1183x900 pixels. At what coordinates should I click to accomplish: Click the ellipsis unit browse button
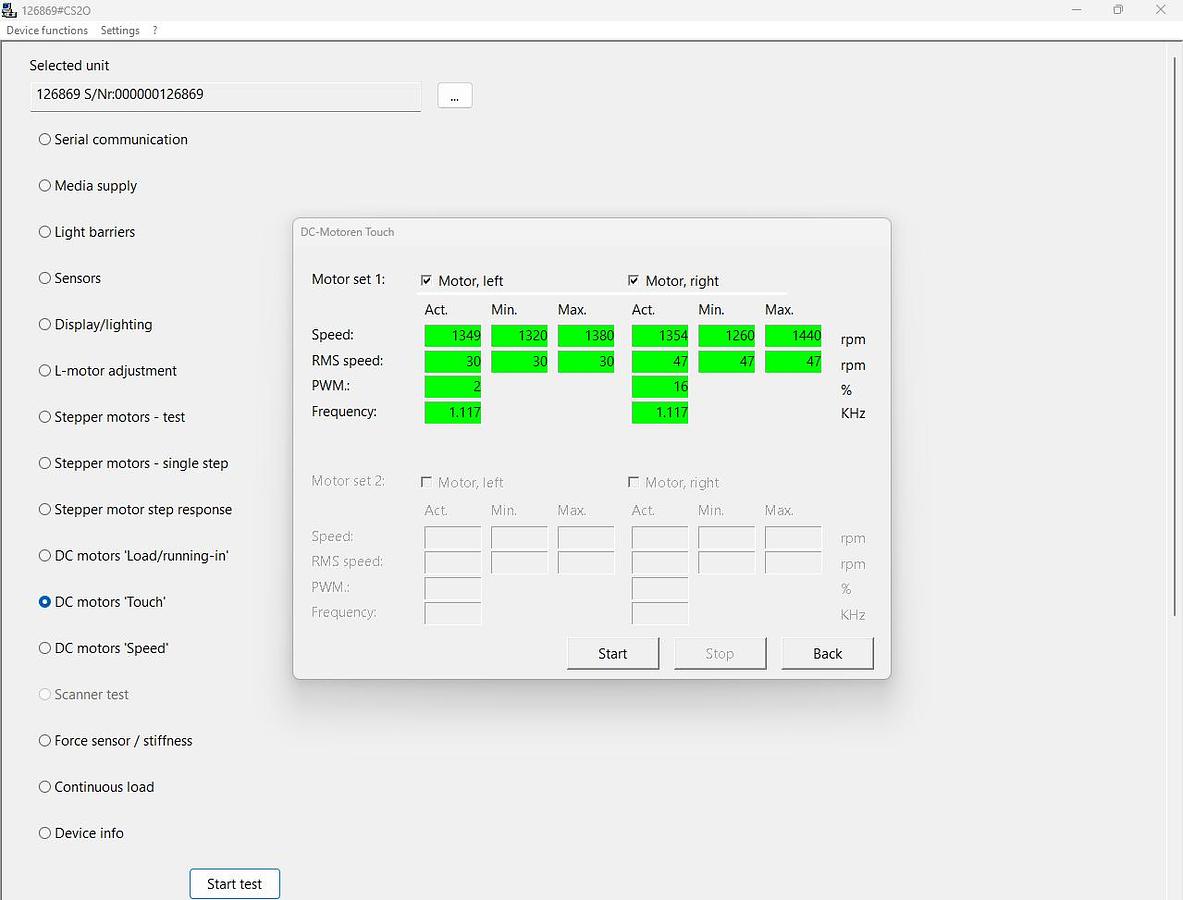click(x=454, y=96)
